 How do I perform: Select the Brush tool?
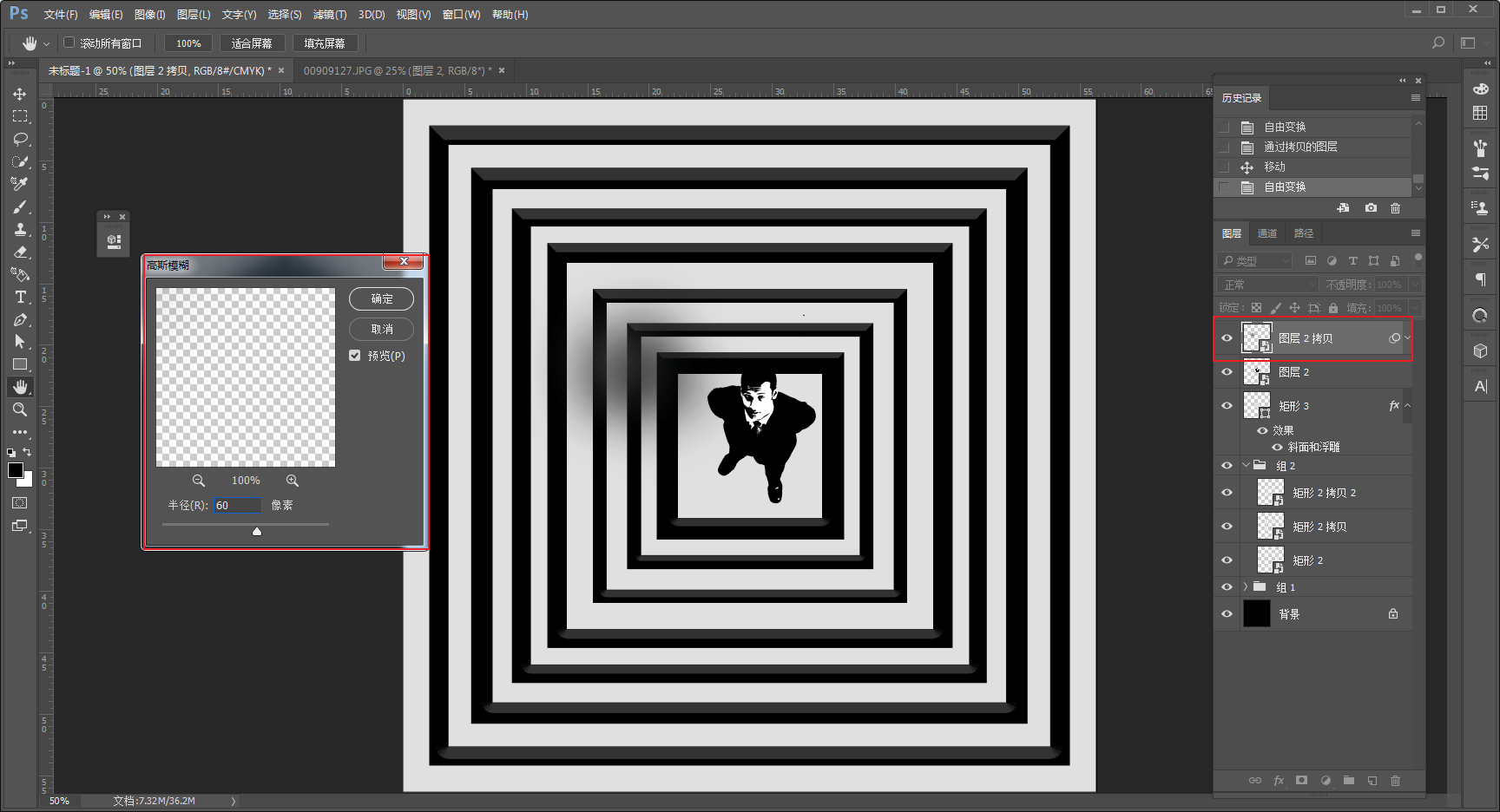click(x=20, y=206)
